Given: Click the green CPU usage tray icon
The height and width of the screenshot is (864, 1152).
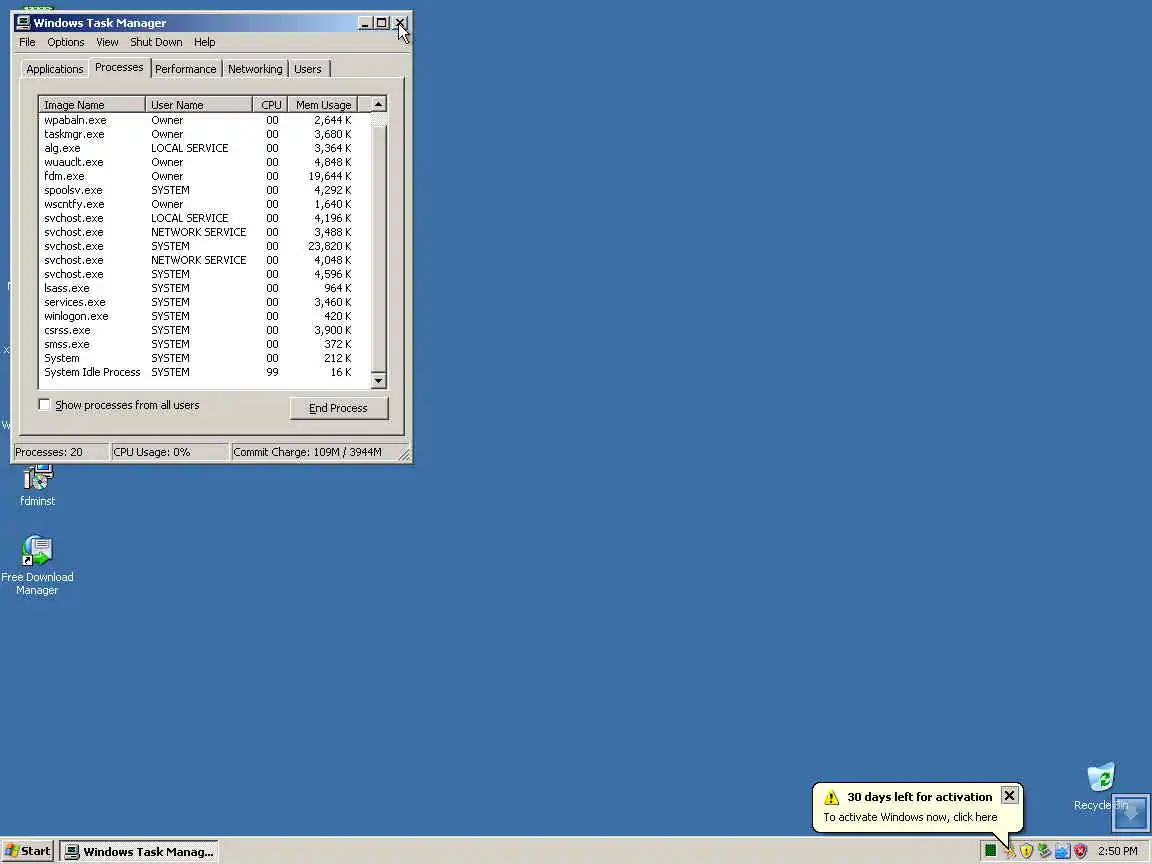Looking at the screenshot, I should tap(990, 851).
